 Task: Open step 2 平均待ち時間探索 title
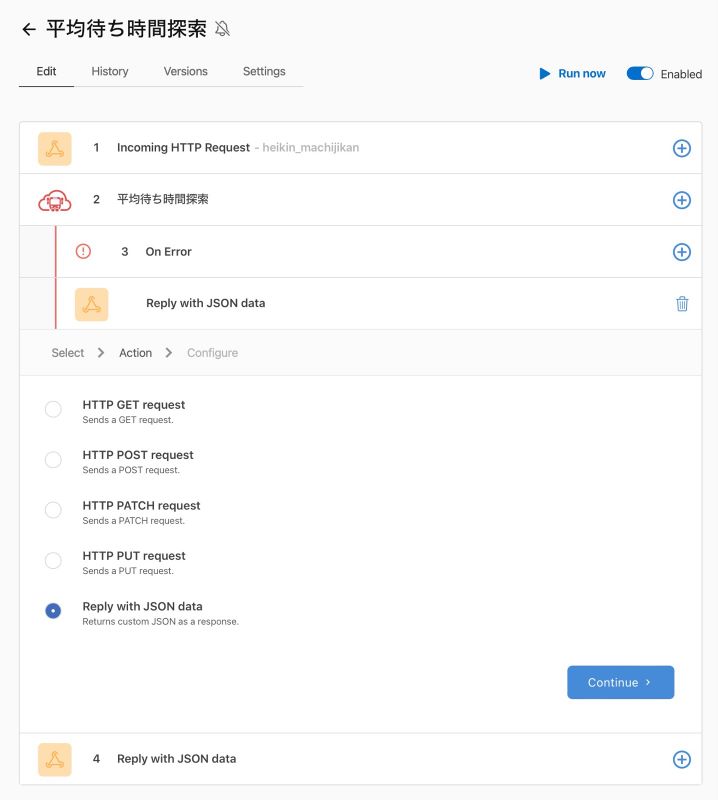[163, 199]
